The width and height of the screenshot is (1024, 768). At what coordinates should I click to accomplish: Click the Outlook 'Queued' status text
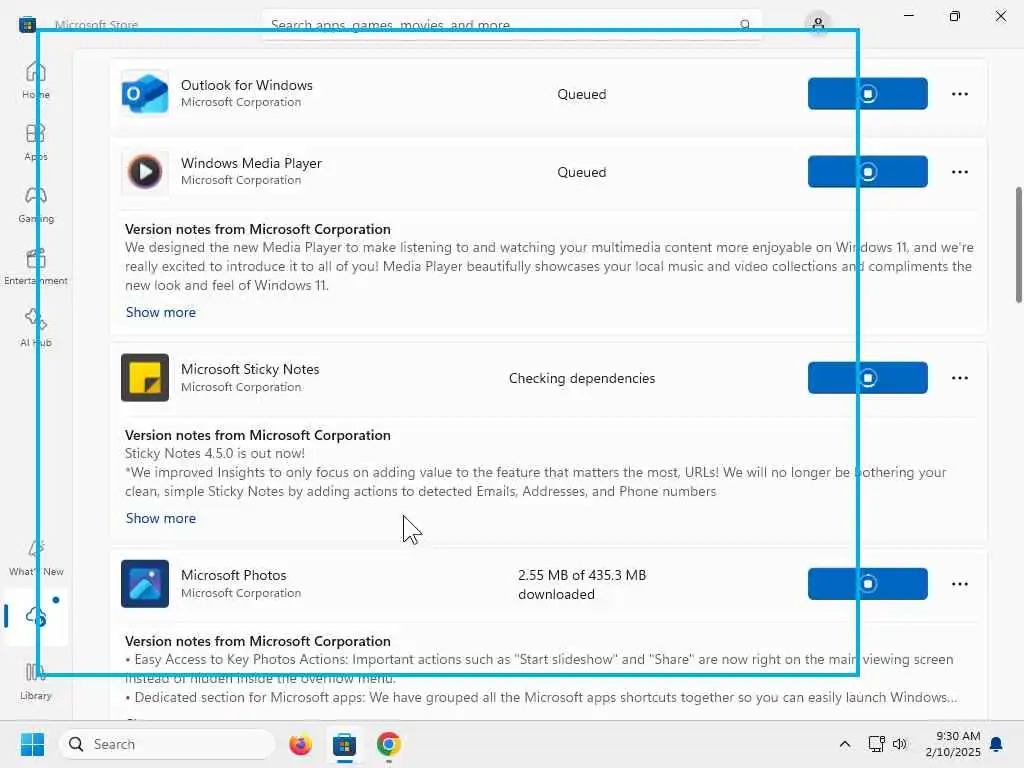pos(582,94)
